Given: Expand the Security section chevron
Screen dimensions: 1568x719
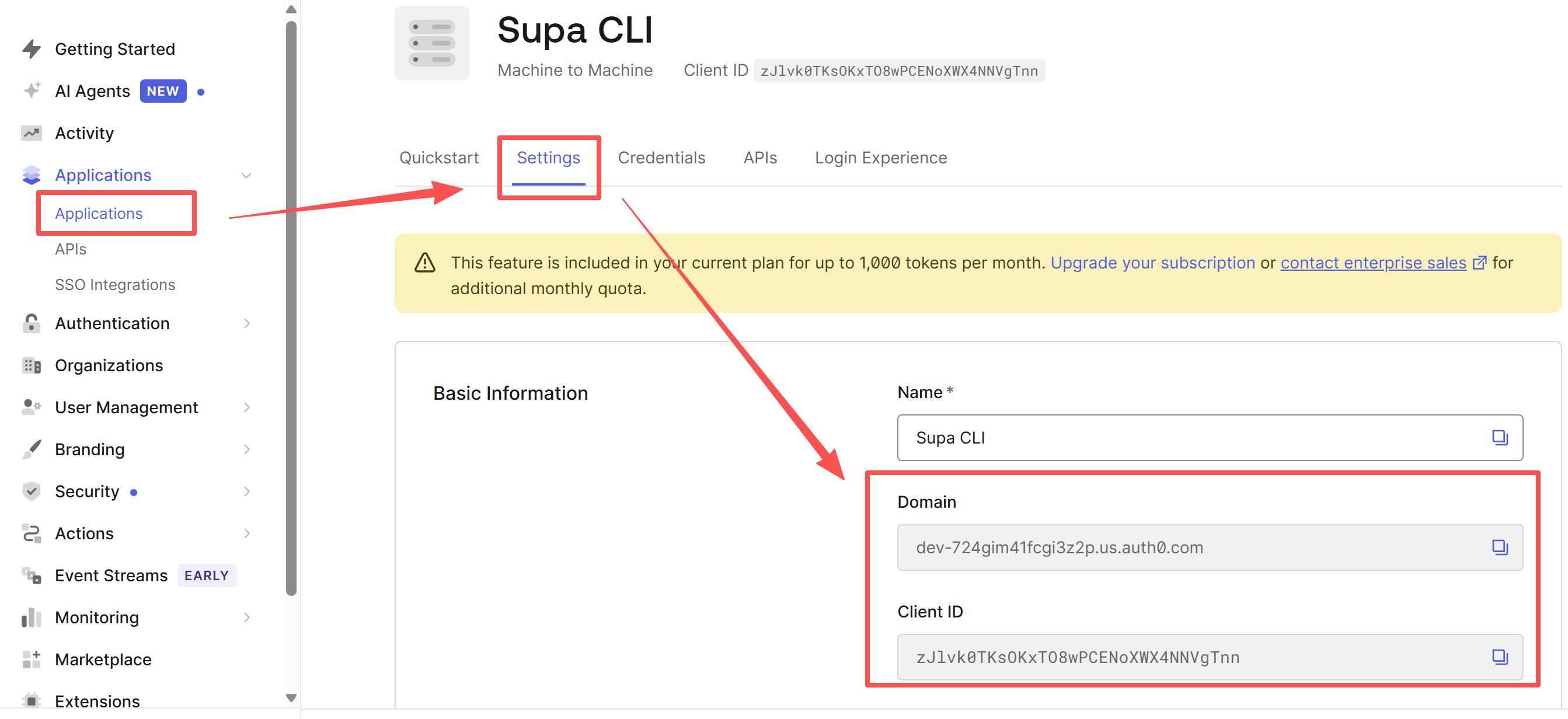Looking at the screenshot, I should point(246,491).
